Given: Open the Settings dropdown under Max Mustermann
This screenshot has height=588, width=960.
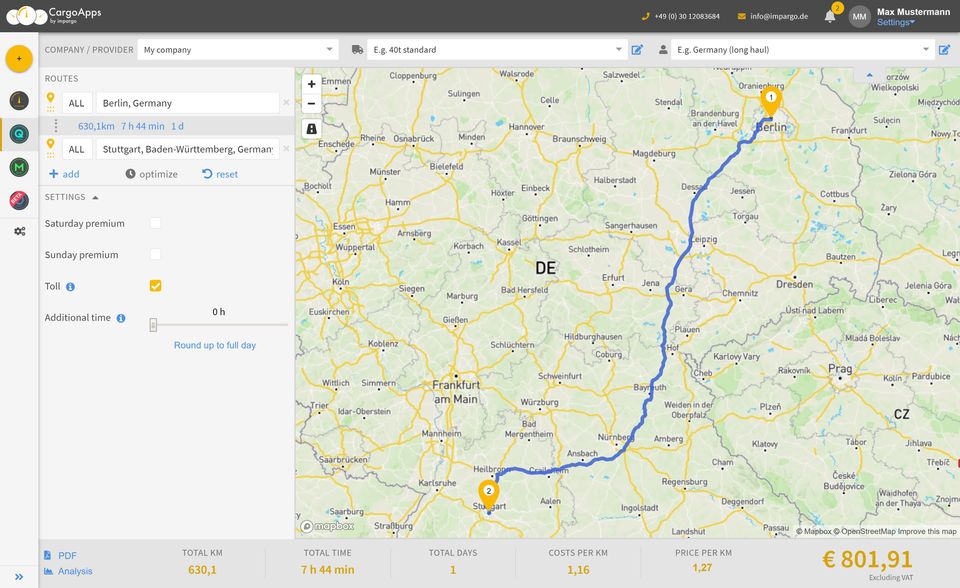Looking at the screenshot, I should click(896, 22).
